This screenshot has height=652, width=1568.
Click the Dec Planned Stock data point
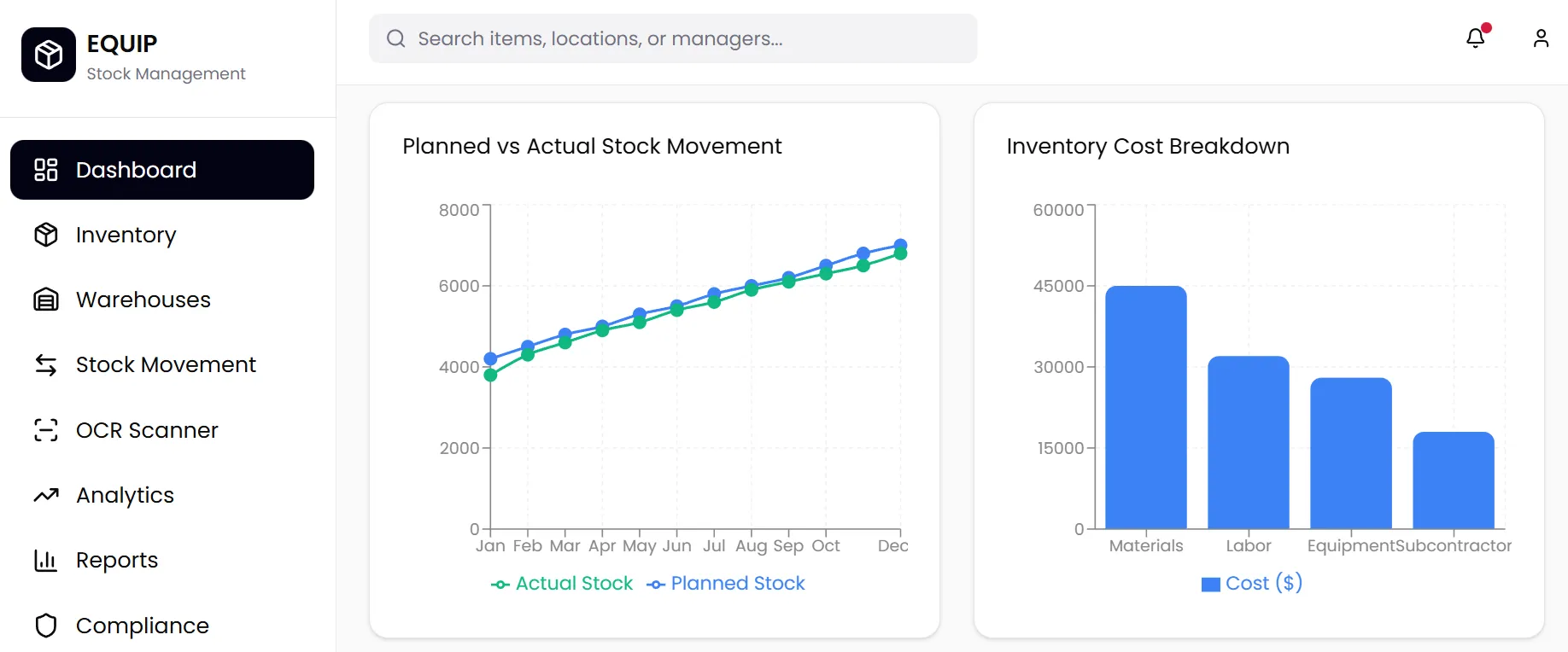click(900, 245)
